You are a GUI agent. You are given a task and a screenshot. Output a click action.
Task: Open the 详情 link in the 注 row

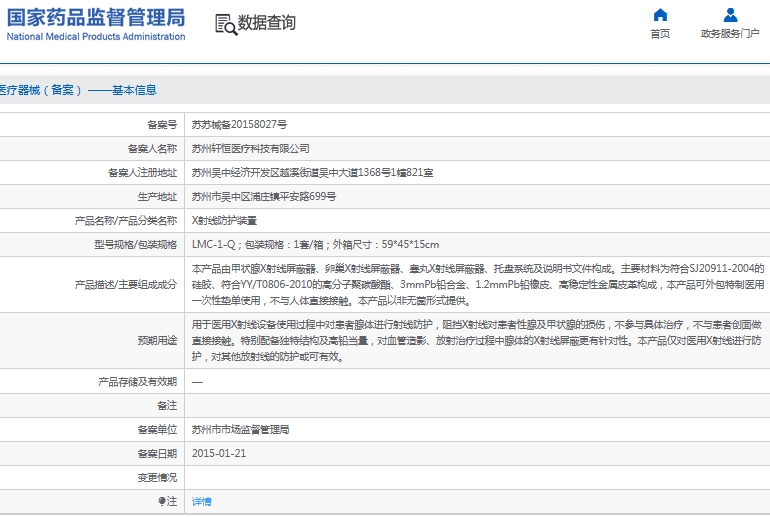[x=201, y=501]
